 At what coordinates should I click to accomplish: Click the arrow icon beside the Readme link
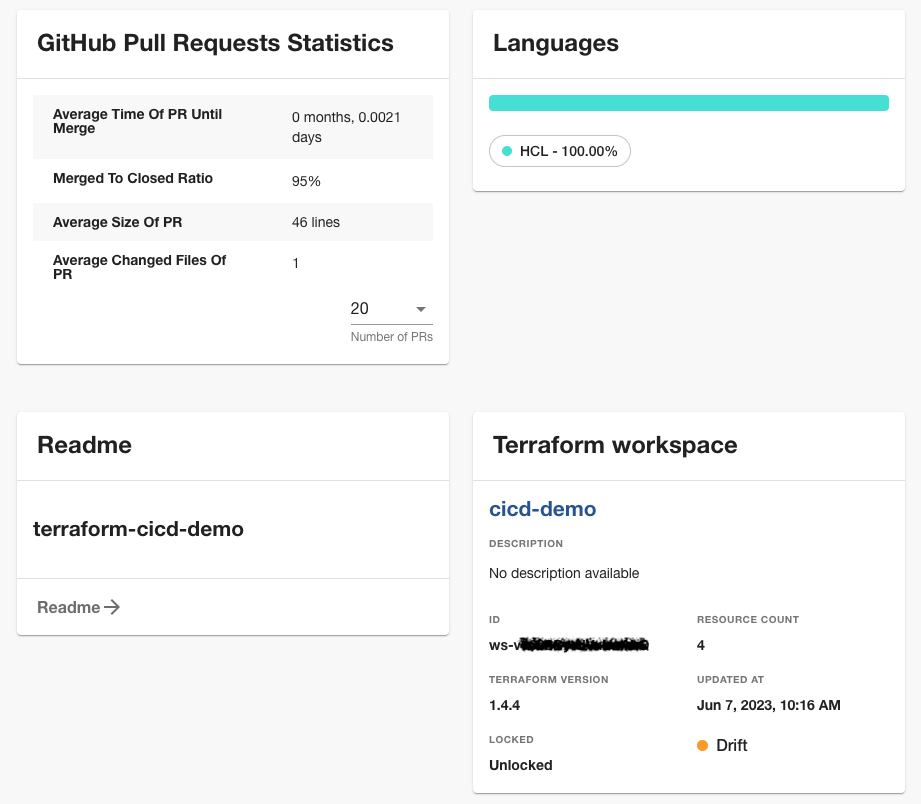click(113, 607)
